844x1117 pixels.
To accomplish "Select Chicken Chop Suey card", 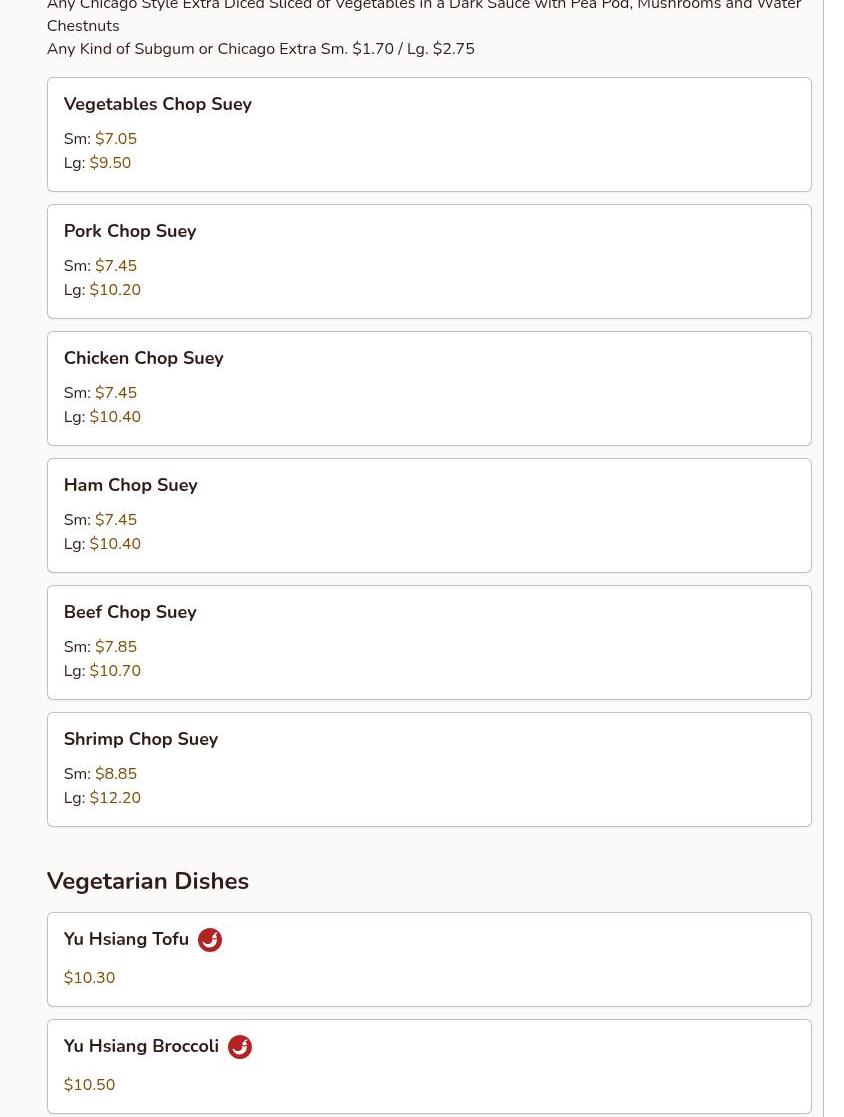I will (429, 388).
